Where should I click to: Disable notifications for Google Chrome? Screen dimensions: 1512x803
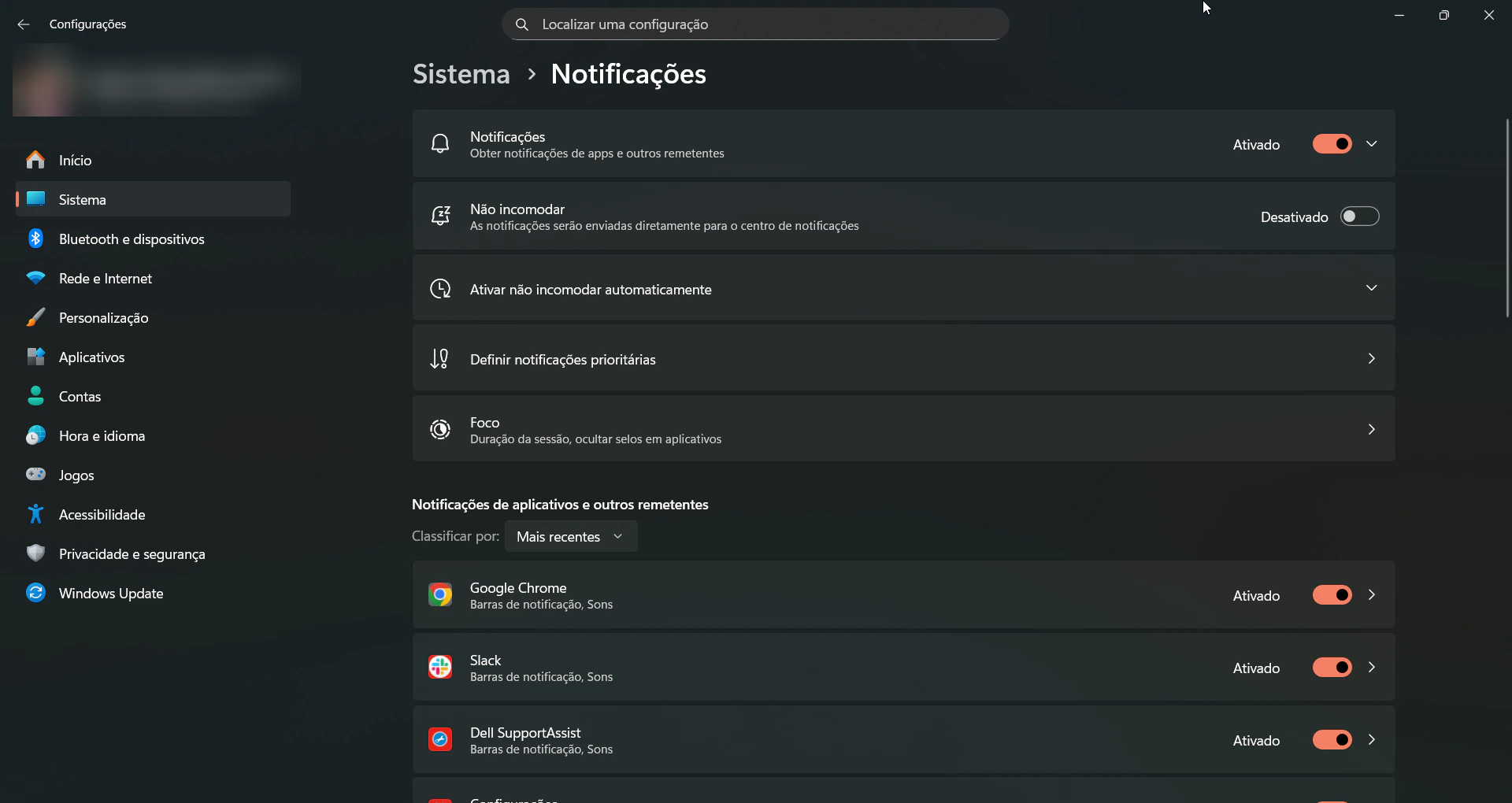tap(1332, 594)
